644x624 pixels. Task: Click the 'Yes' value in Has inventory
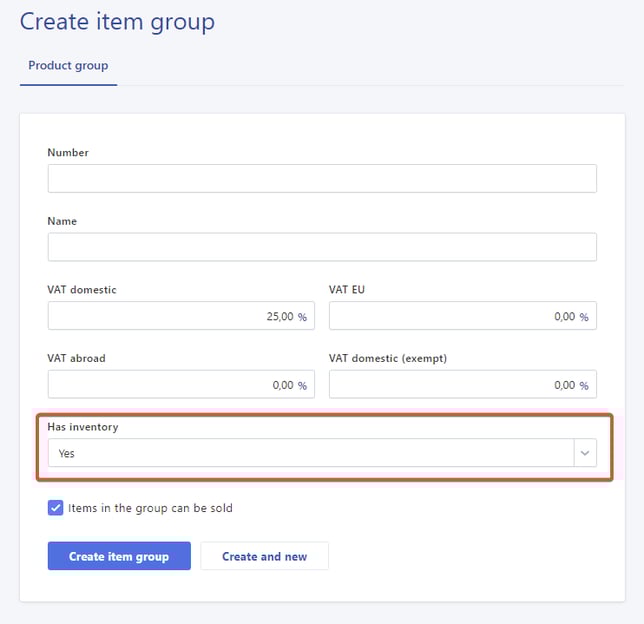(x=67, y=453)
